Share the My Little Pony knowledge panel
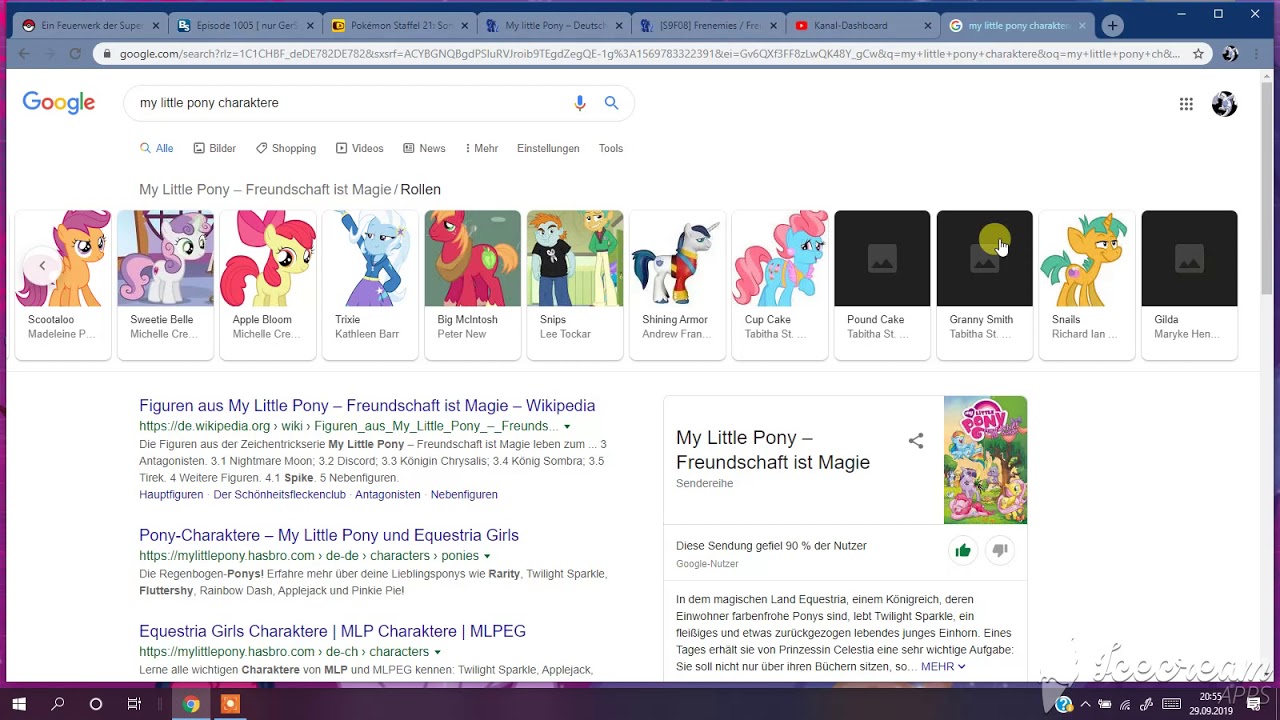This screenshot has height=720, width=1280. coord(916,441)
